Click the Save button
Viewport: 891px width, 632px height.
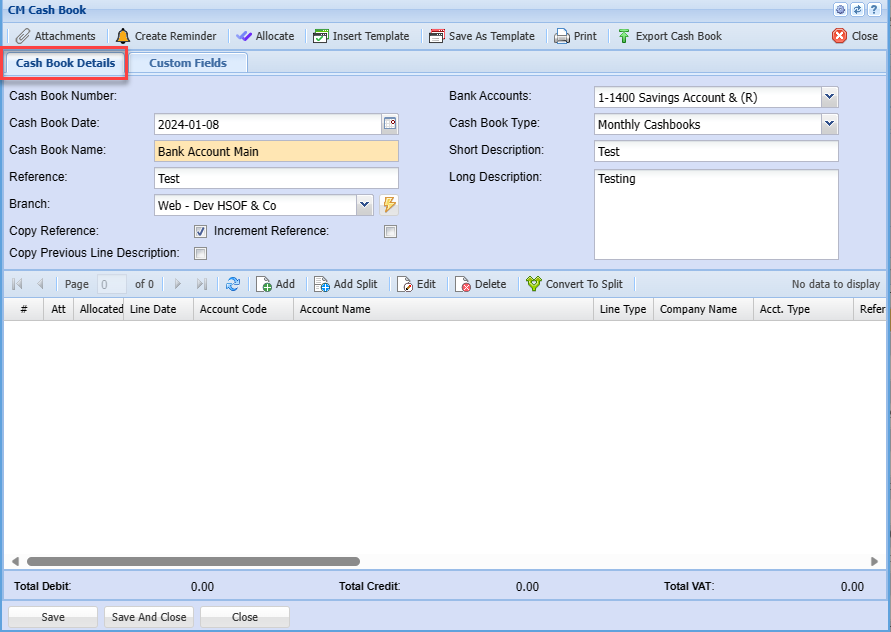pyautogui.click(x=53, y=617)
